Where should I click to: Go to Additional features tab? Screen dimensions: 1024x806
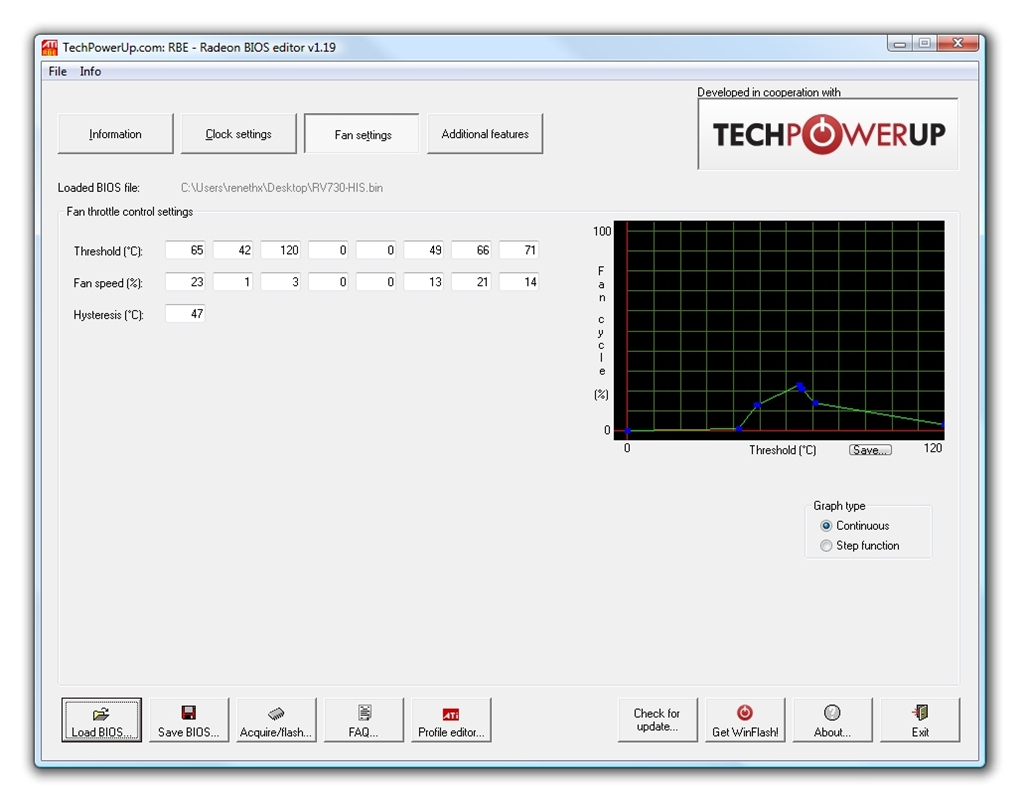(485, 134)
